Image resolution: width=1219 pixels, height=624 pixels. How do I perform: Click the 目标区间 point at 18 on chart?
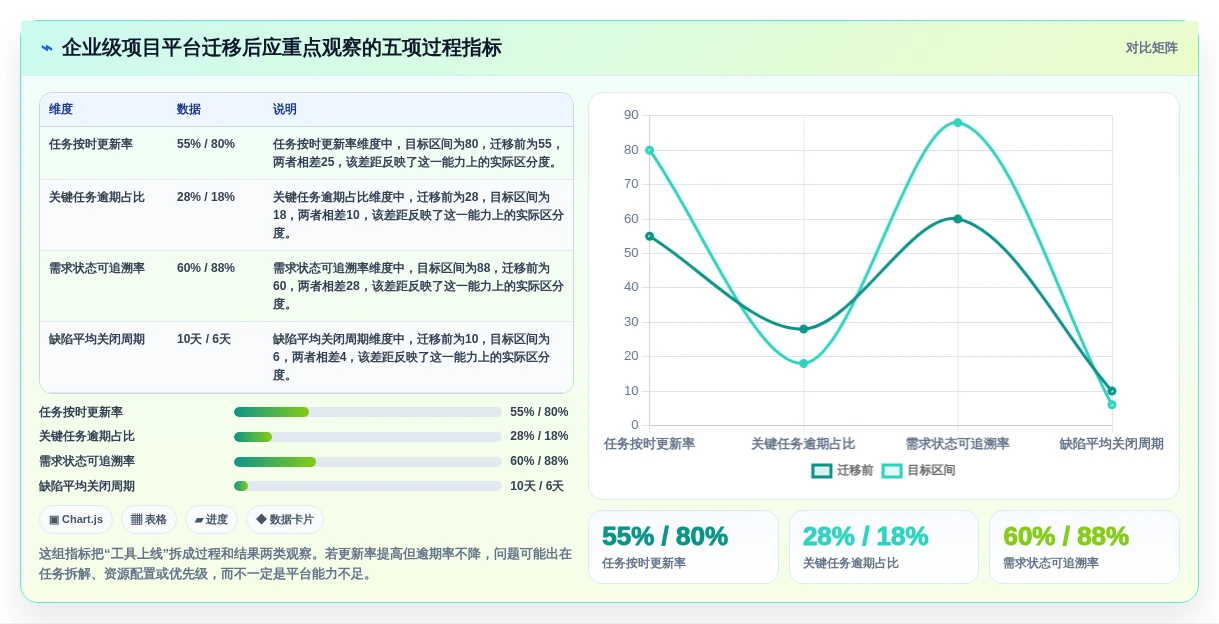[804, 364]
